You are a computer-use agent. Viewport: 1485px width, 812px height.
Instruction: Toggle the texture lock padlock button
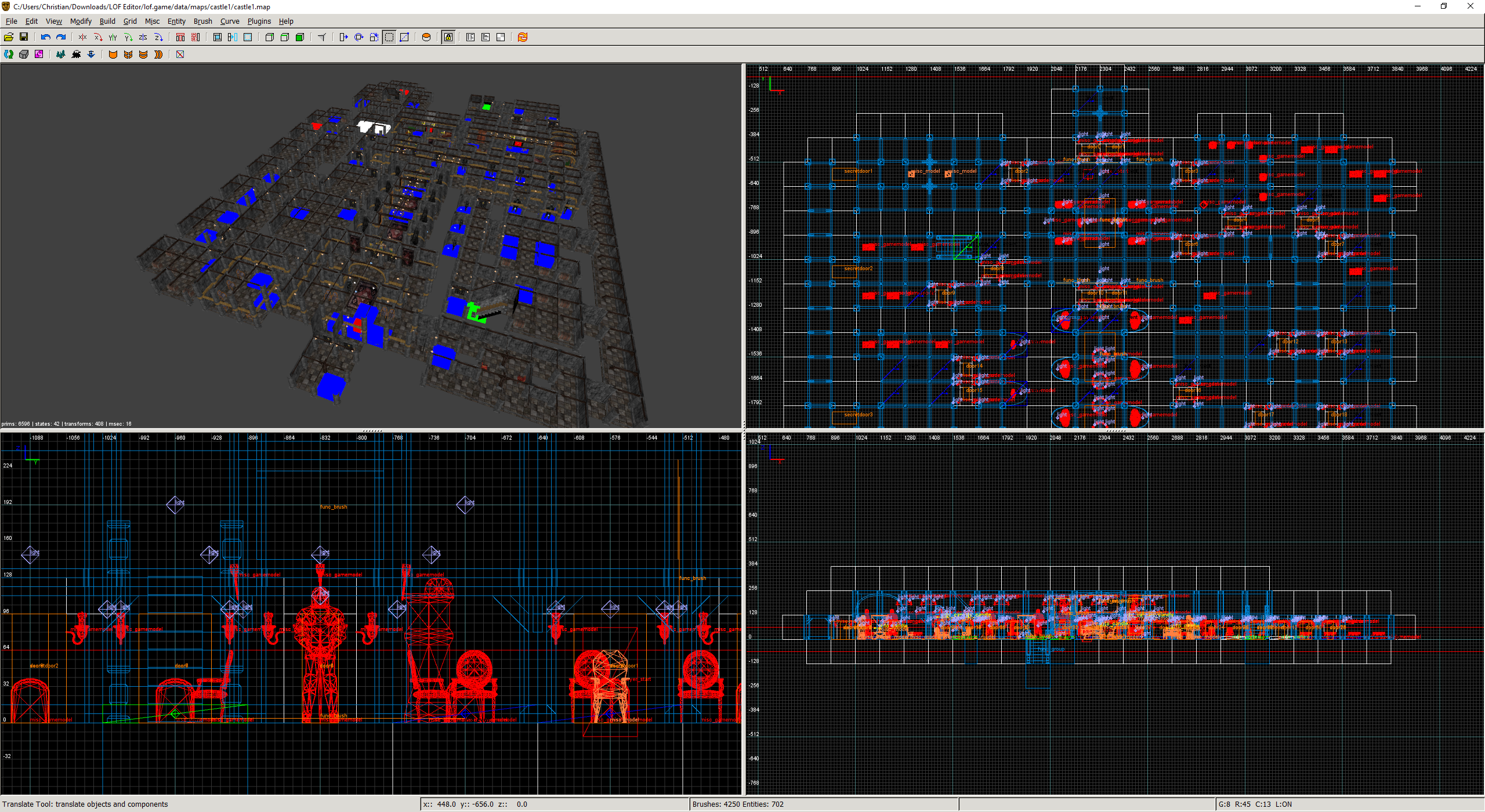coord(448,37)
